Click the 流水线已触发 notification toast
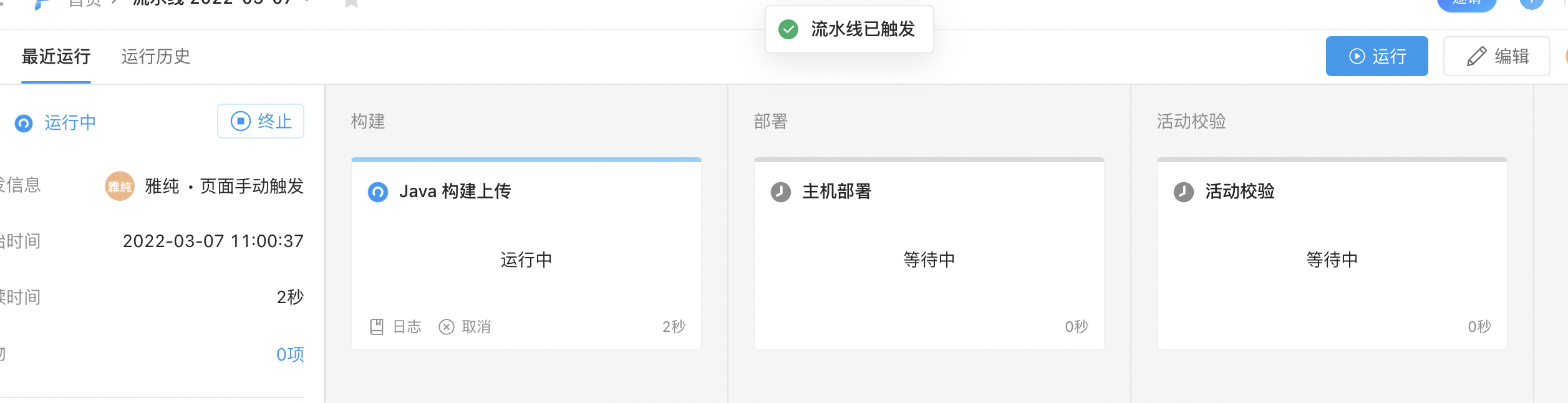 click(x=862, y=29)
